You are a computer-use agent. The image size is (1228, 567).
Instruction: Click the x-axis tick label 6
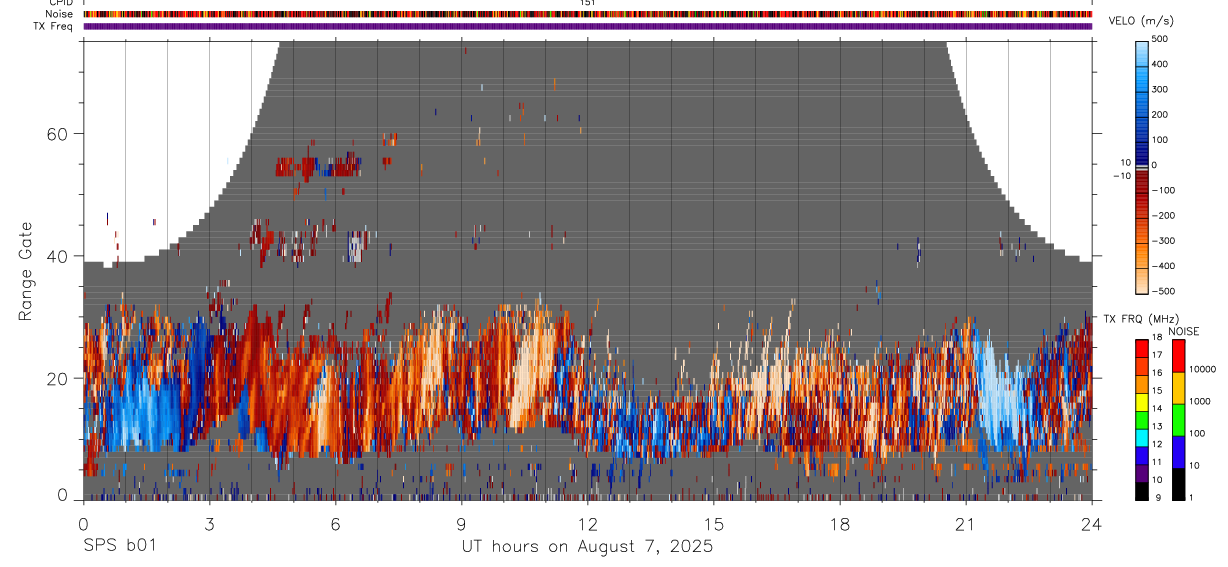point(335,524)
